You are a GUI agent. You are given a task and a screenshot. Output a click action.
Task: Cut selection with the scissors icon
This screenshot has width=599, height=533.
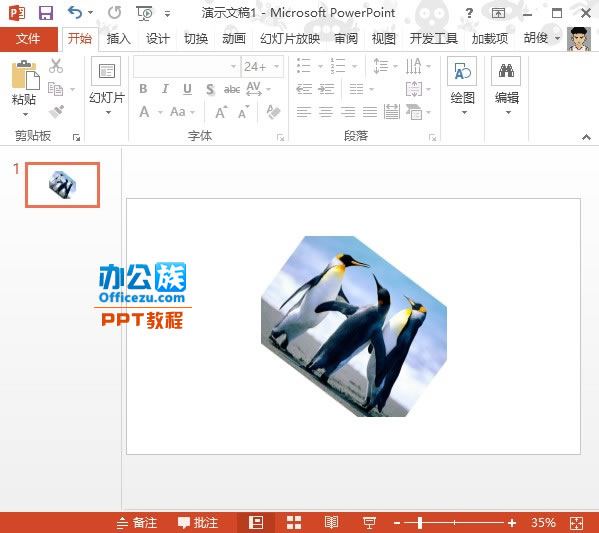pos(56,66)
